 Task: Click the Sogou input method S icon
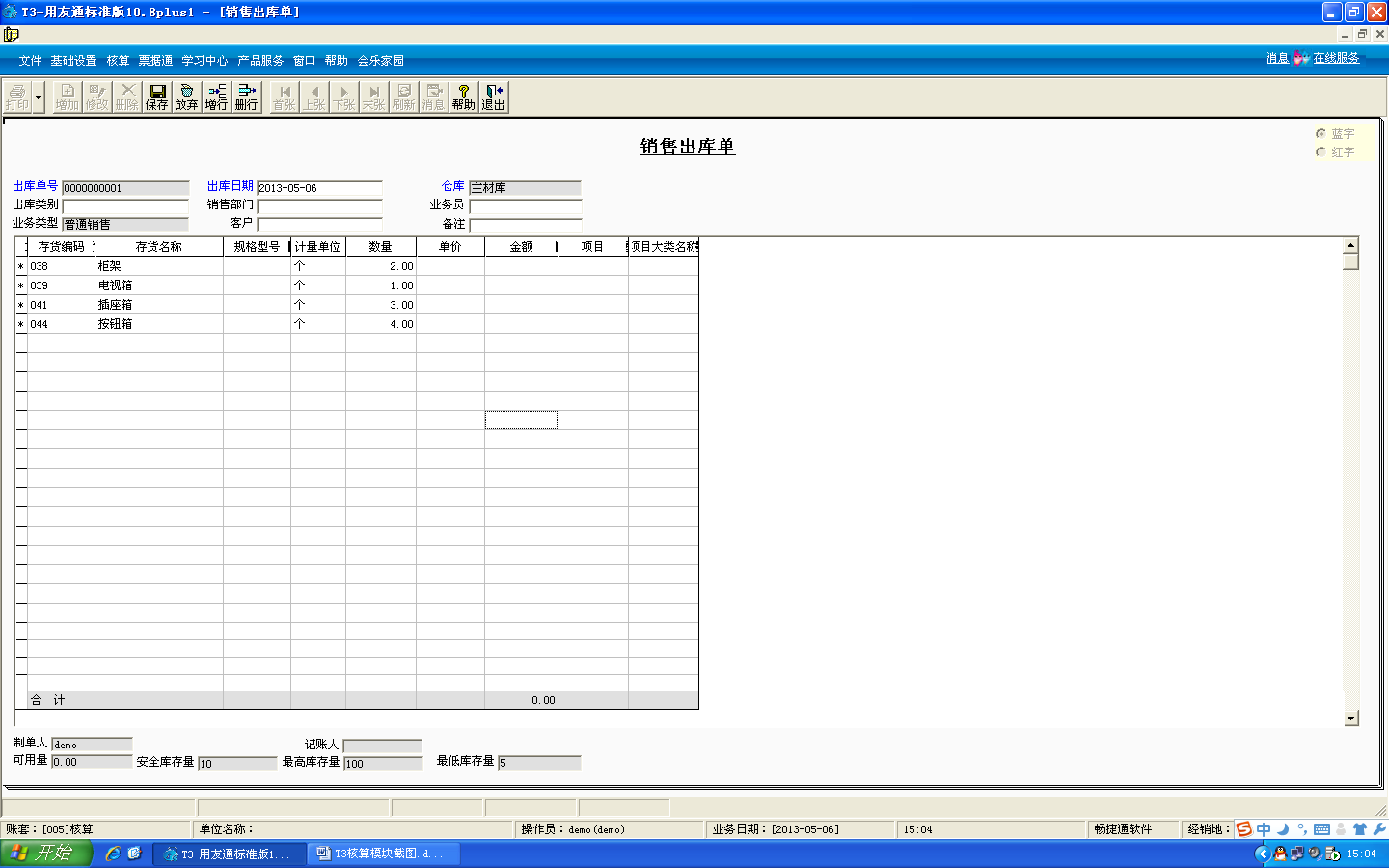coord(1244,829)
